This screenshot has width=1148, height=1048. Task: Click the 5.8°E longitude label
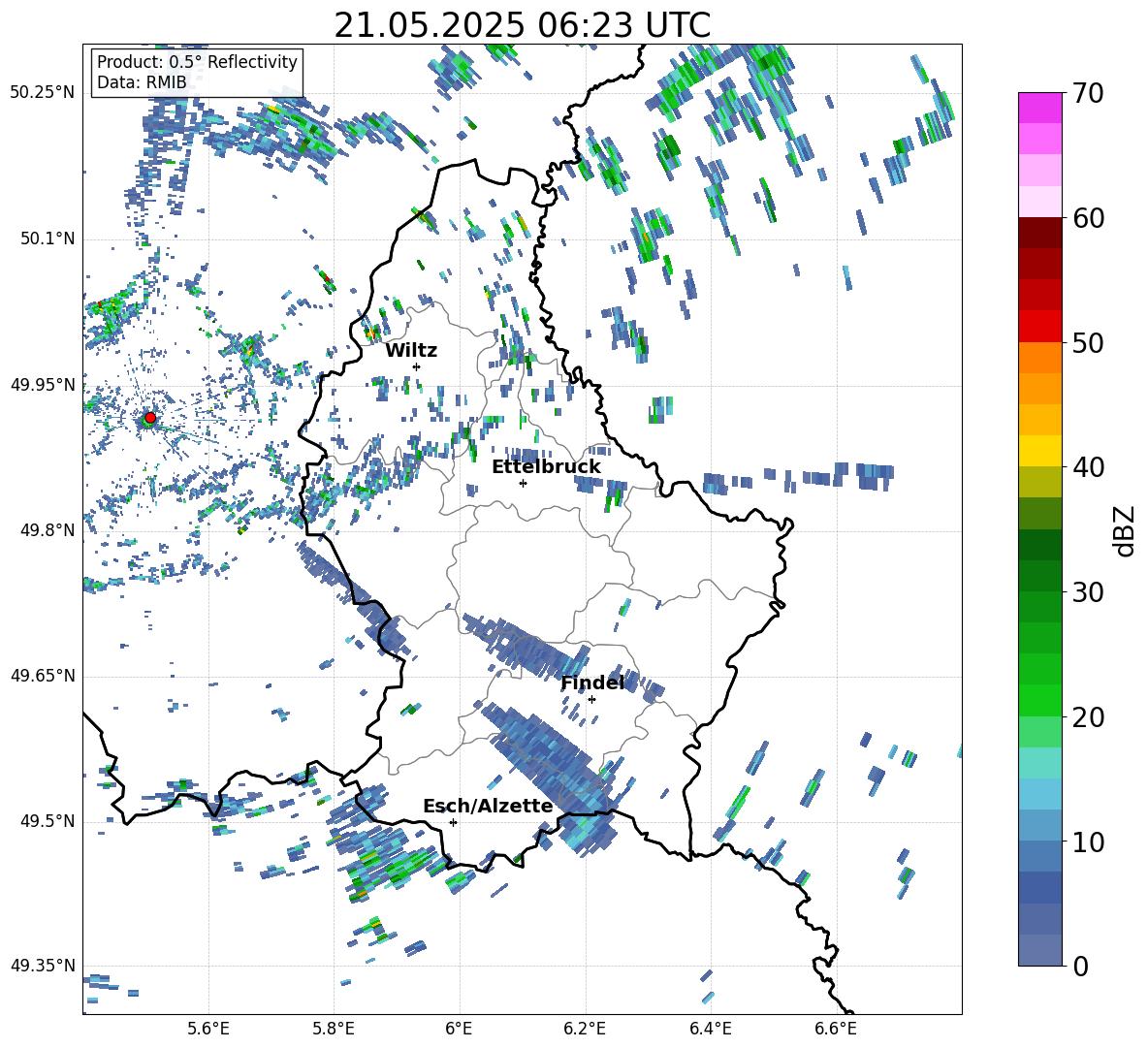click(x=334, y=1029)
